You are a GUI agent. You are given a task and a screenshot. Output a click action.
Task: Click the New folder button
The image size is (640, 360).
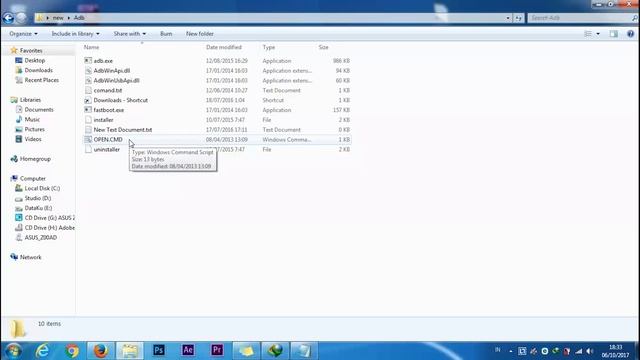coord(200,34)
